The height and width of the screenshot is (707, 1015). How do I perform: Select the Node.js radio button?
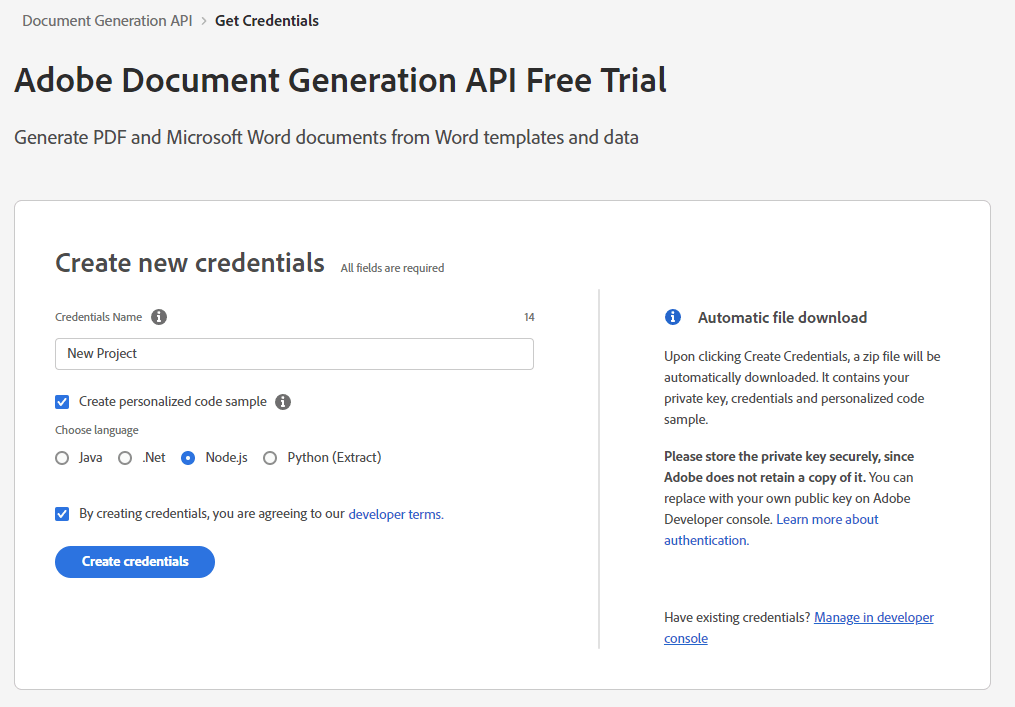[188, 458]
